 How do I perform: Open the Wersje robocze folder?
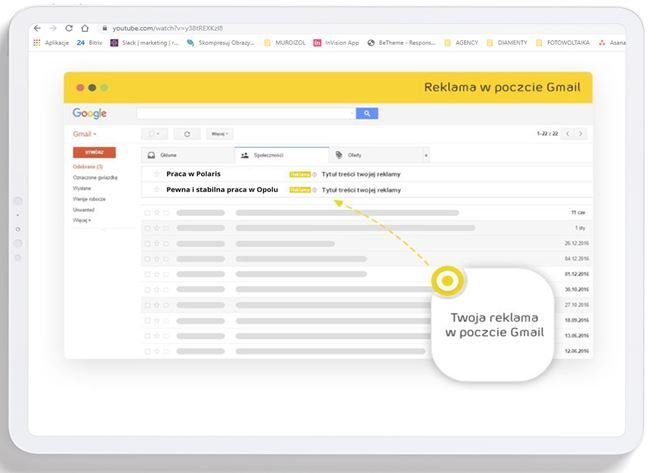click(x=89, y=199)
